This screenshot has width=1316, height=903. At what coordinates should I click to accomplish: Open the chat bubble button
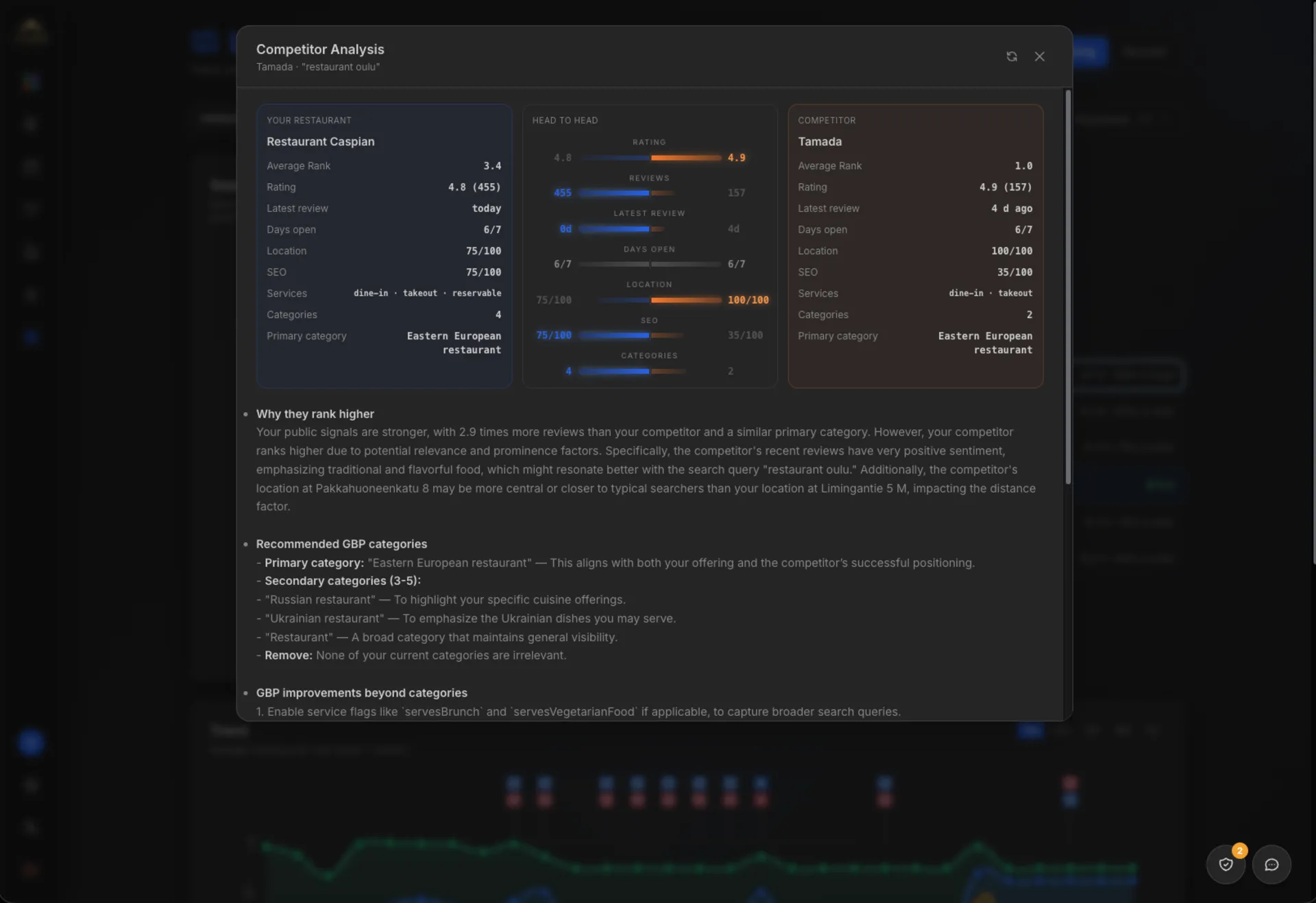click(x=1271, y=864)
